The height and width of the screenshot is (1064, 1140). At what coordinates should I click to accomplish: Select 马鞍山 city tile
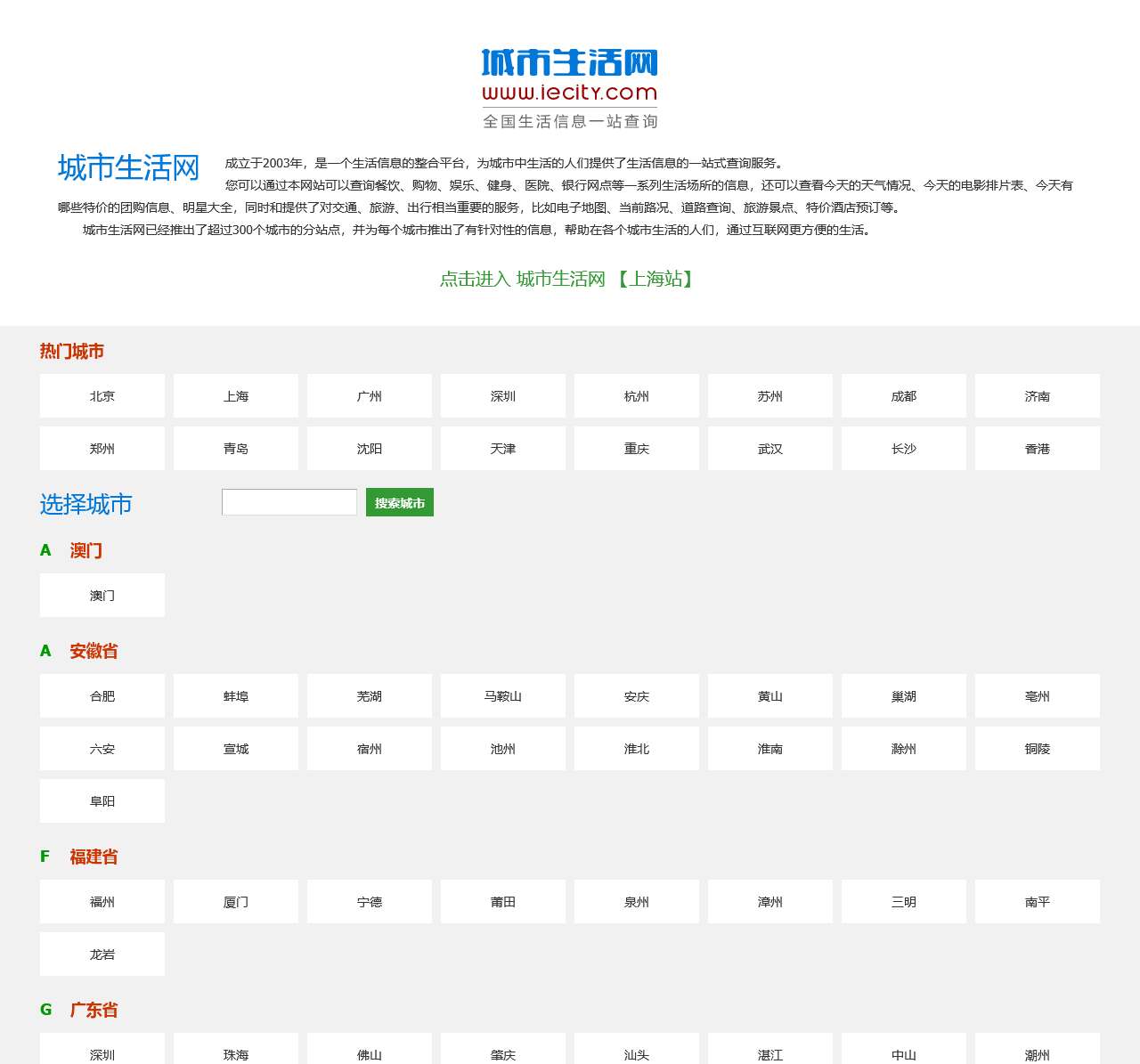[x=503, y=696]
